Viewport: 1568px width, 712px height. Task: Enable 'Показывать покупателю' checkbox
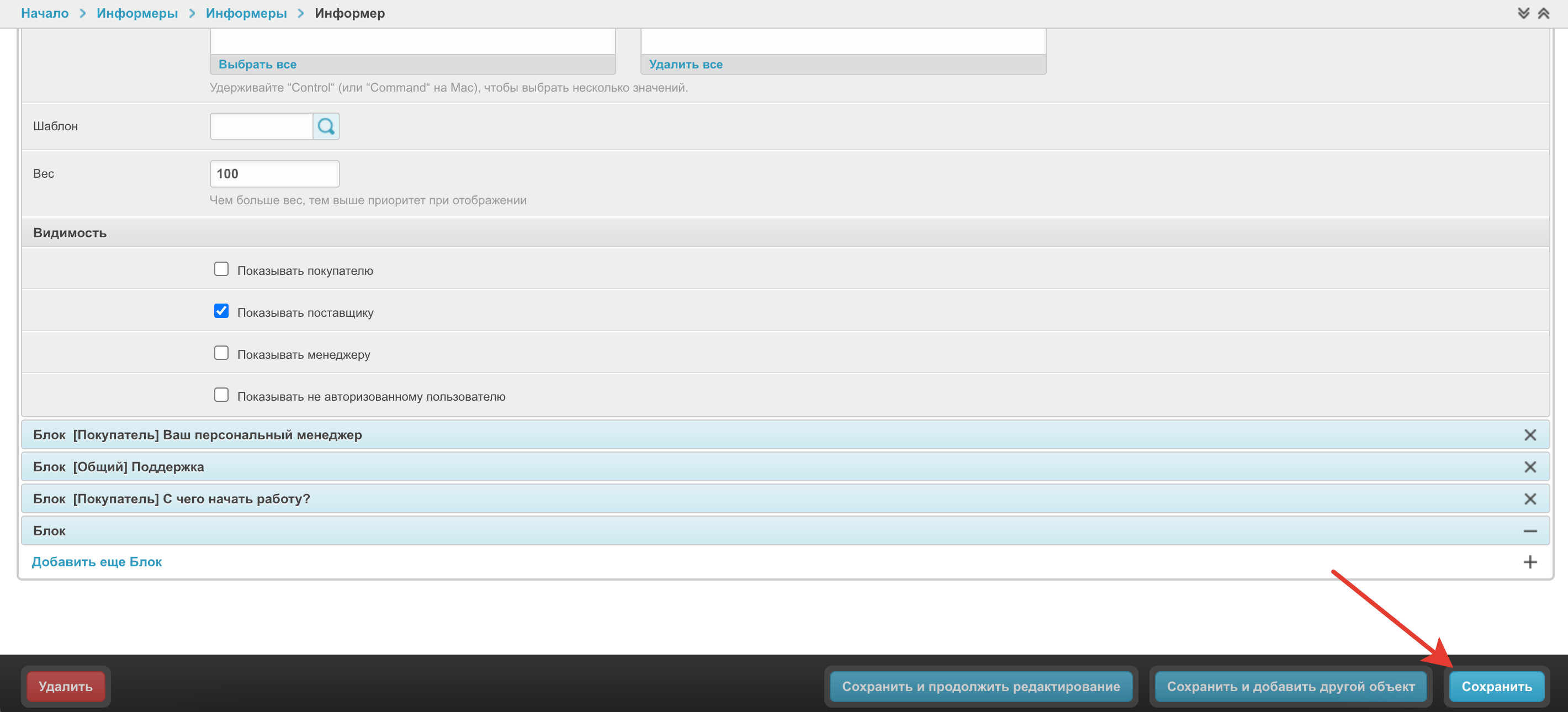tap(221, 269)
